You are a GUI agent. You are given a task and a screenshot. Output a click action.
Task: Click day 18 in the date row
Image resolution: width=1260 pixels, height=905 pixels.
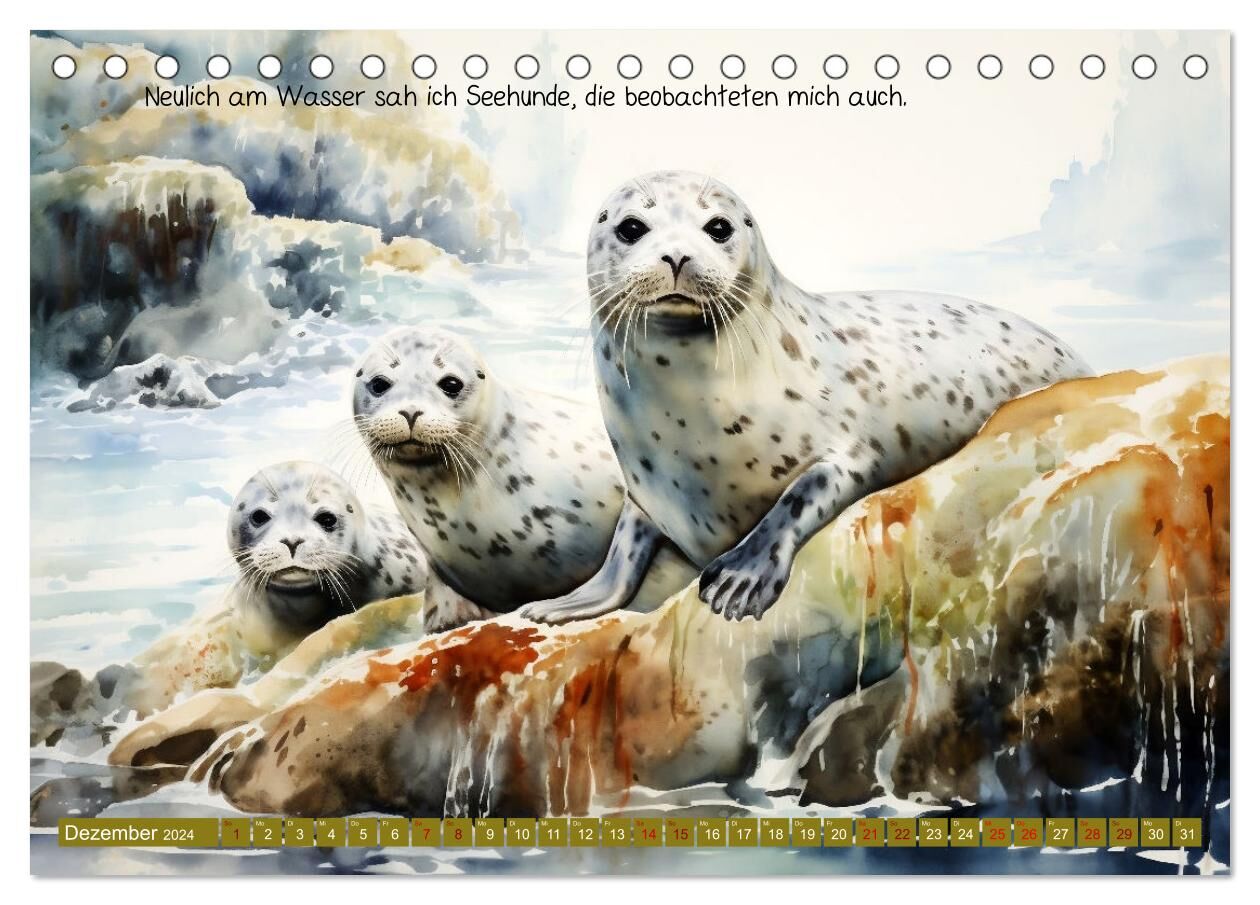coord(775,834)
